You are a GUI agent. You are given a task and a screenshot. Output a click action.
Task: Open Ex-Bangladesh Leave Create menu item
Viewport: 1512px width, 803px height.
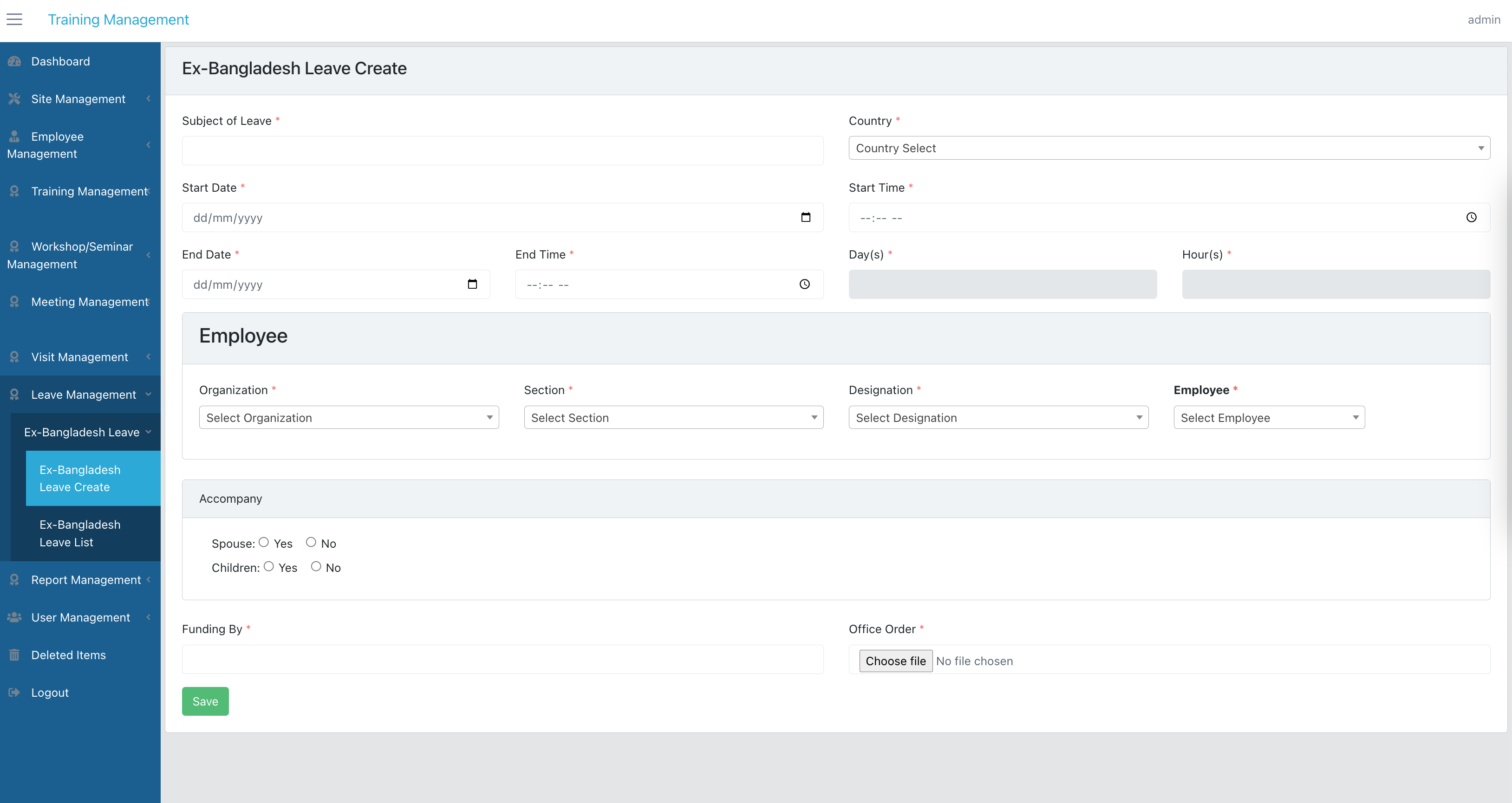[93, 478]
